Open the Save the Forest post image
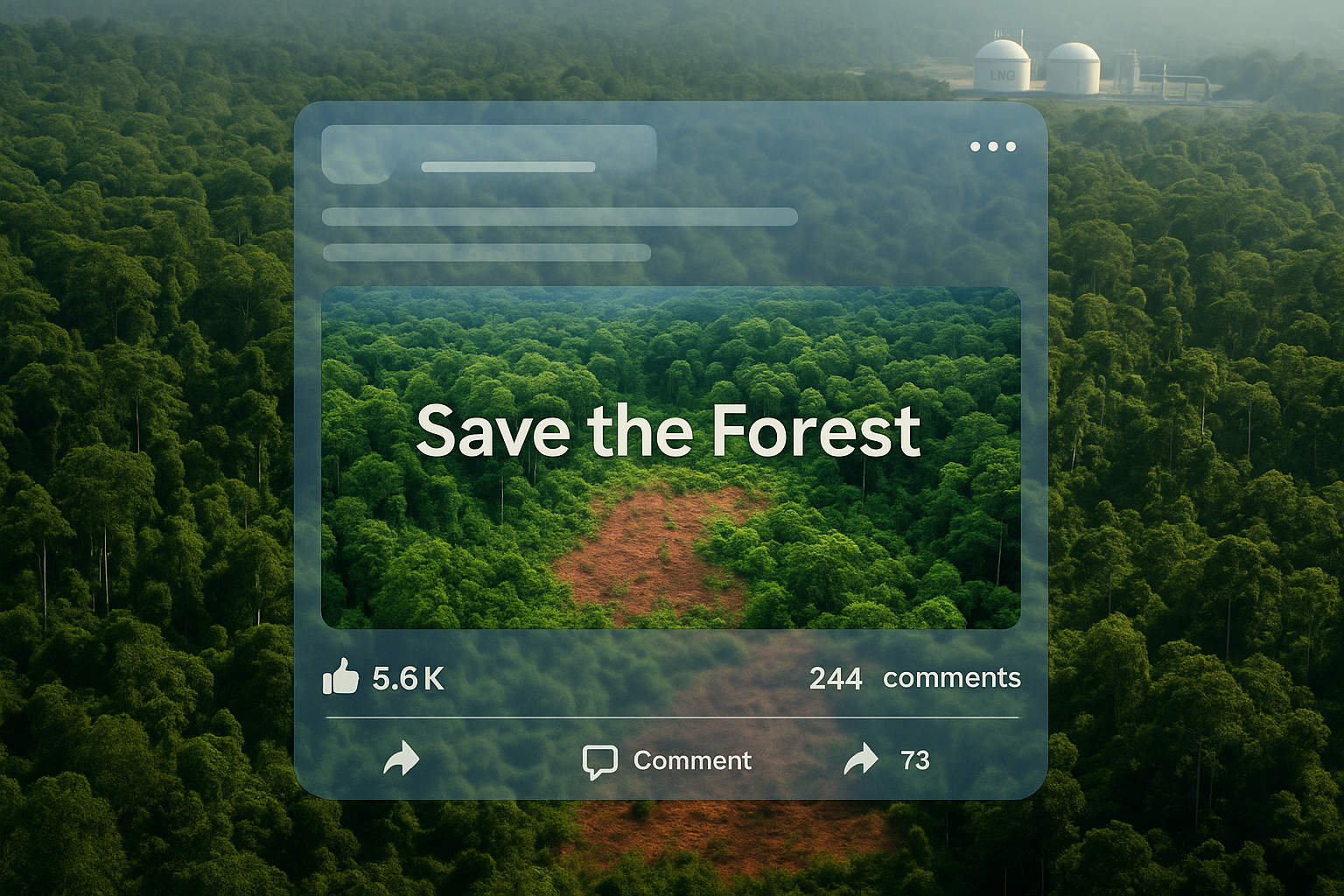The width and height of the screenshot is (1344, 896). coord(671,458)
